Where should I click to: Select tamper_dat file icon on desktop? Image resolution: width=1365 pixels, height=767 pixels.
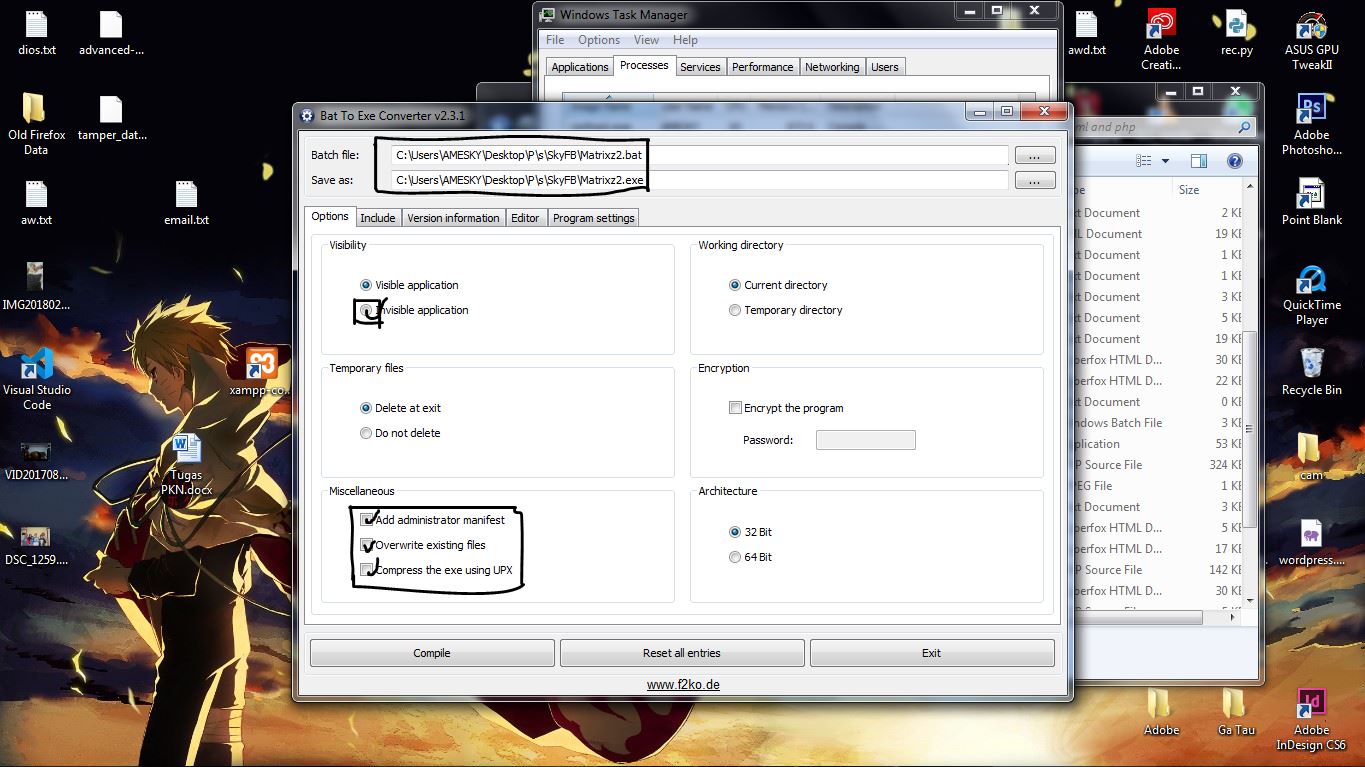tap(111, 117)
